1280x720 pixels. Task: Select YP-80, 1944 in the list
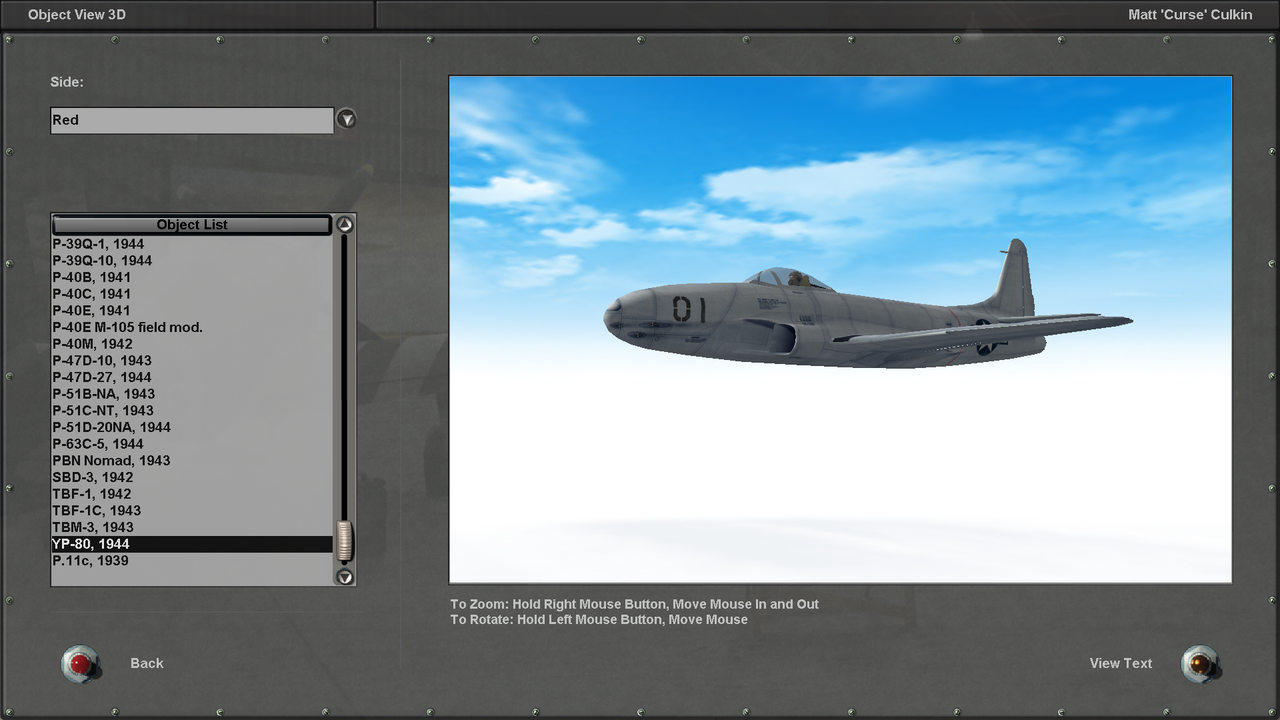tap(150, 543)
